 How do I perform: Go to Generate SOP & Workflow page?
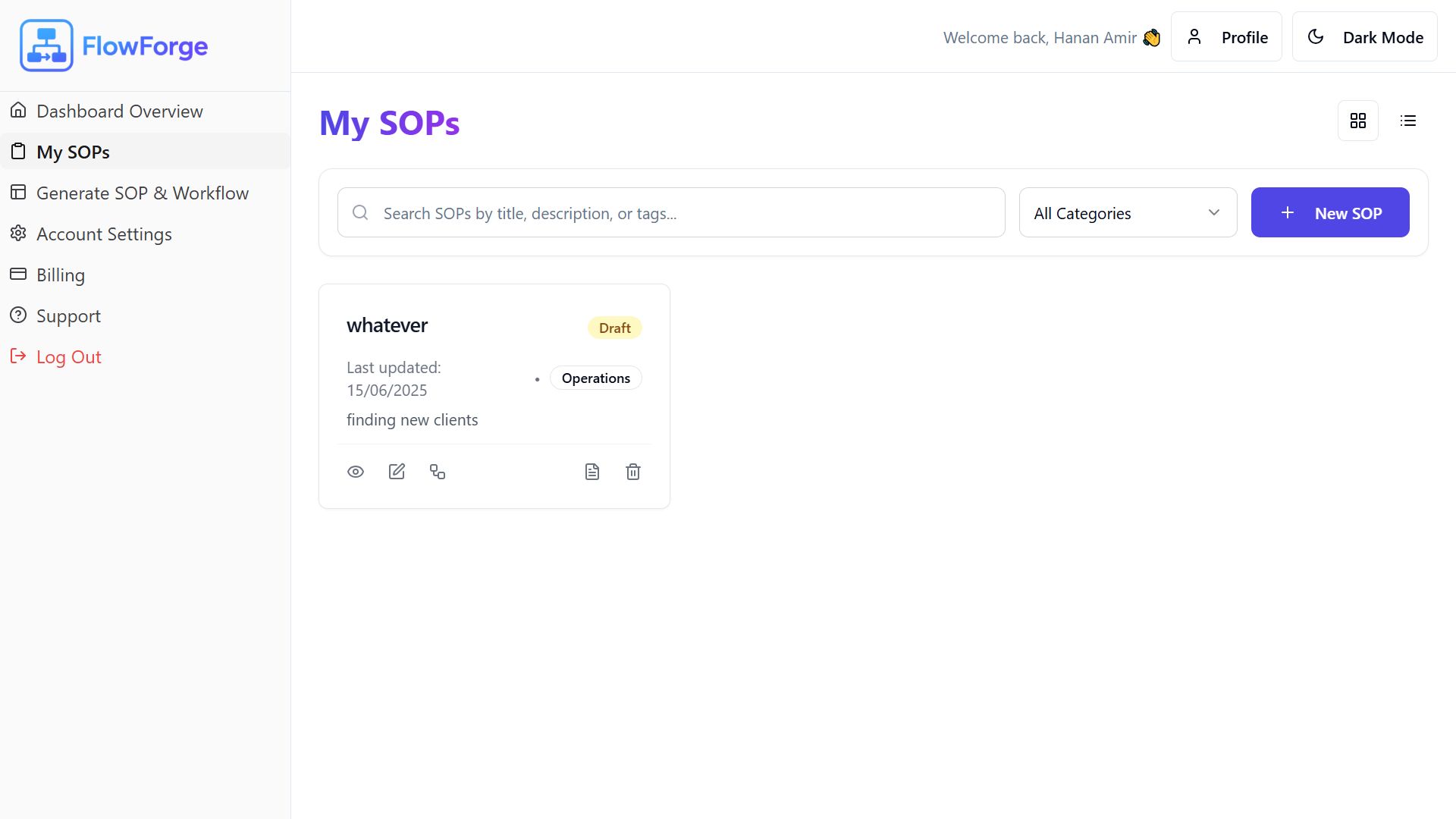[142, 193]
